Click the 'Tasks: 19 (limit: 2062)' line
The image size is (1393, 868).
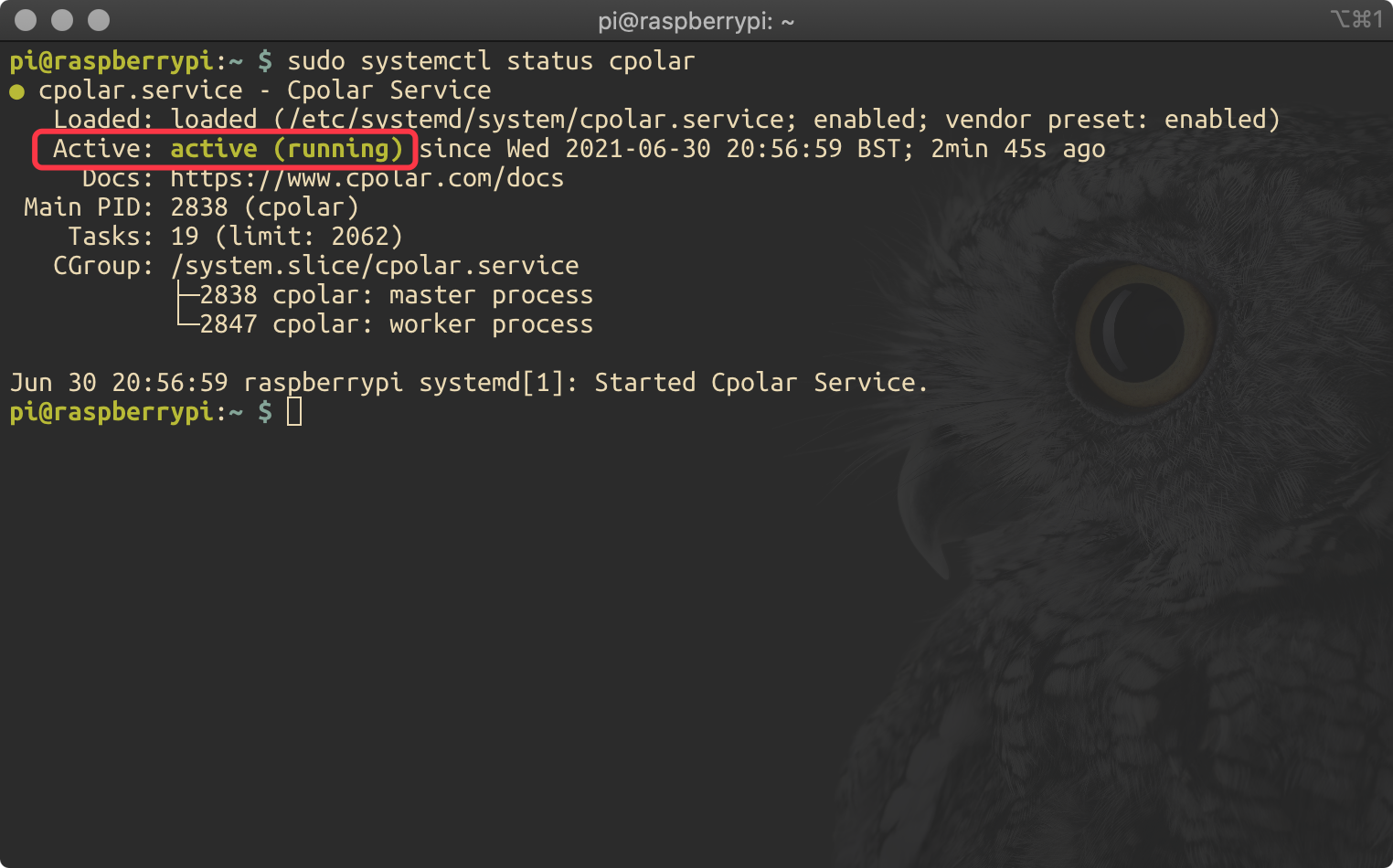click(235, 237)
